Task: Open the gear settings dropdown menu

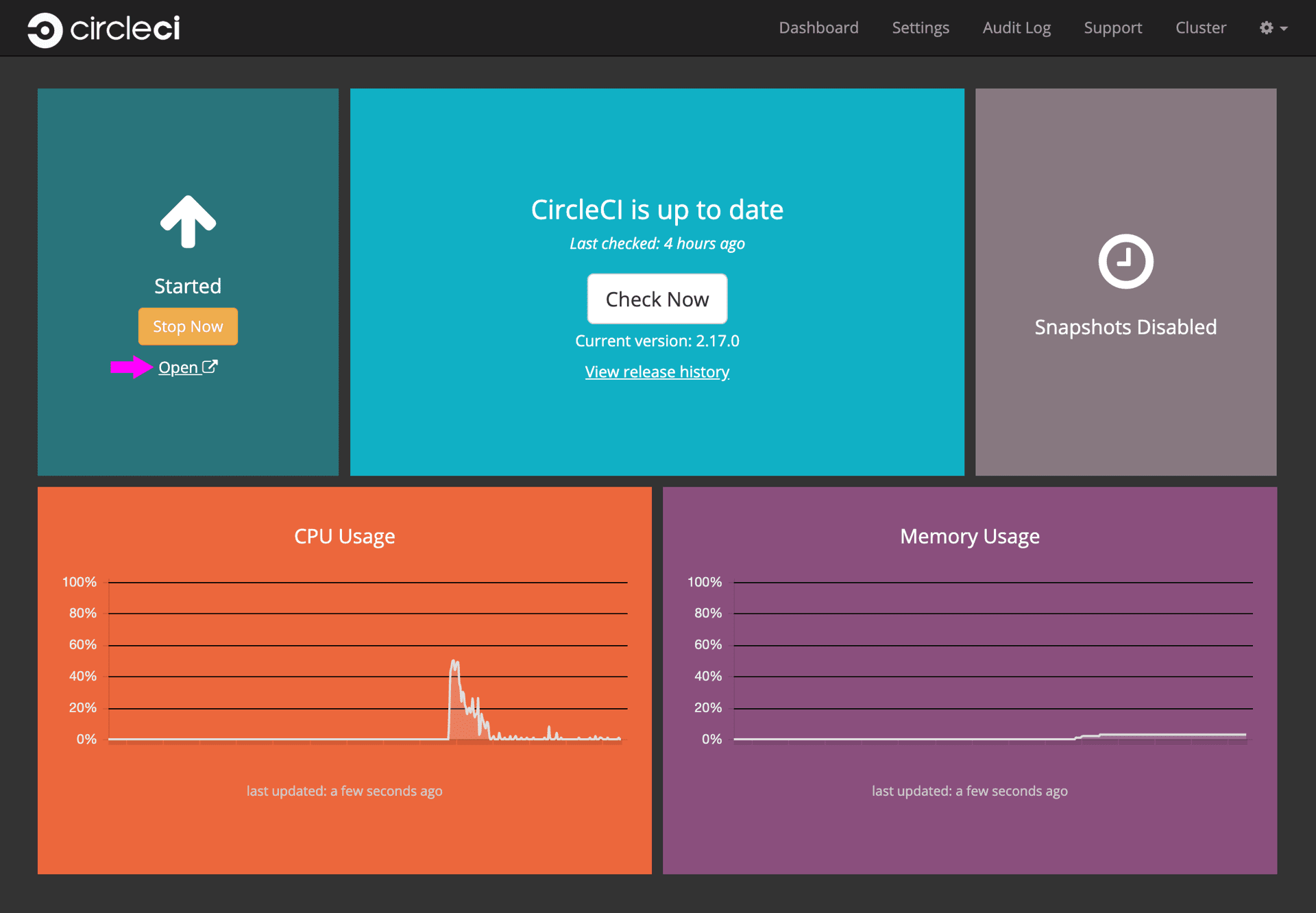Action: [x=1274, y=28]
